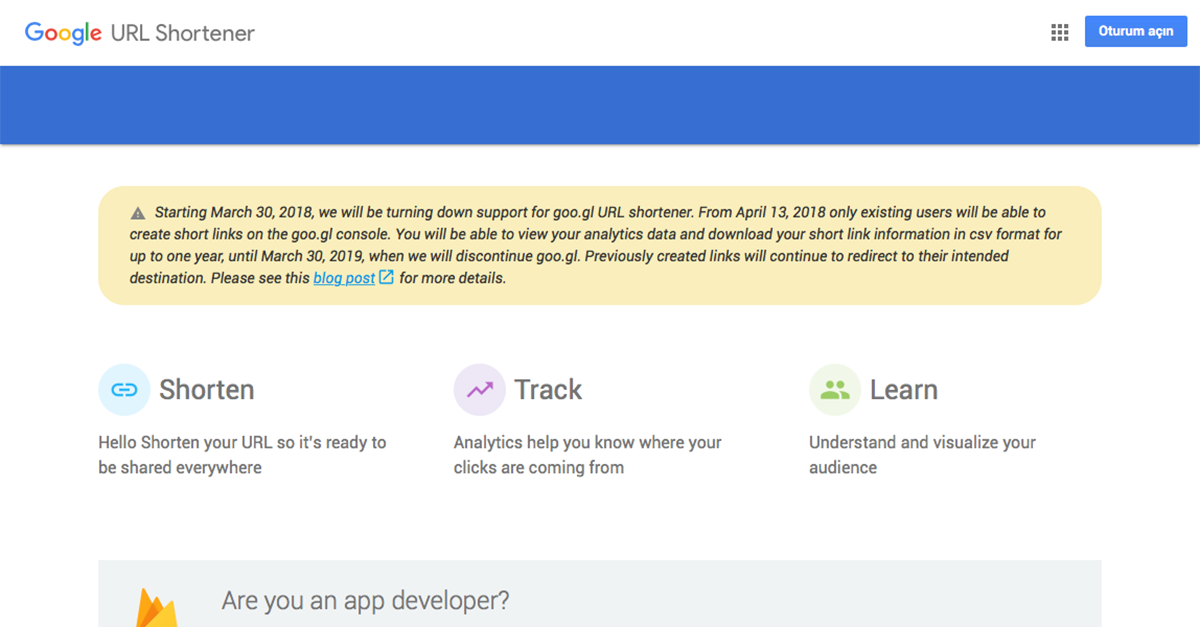Click "Are you an app developer?" heading
This screenshot has width=1200, height=627.
(365, 601)
